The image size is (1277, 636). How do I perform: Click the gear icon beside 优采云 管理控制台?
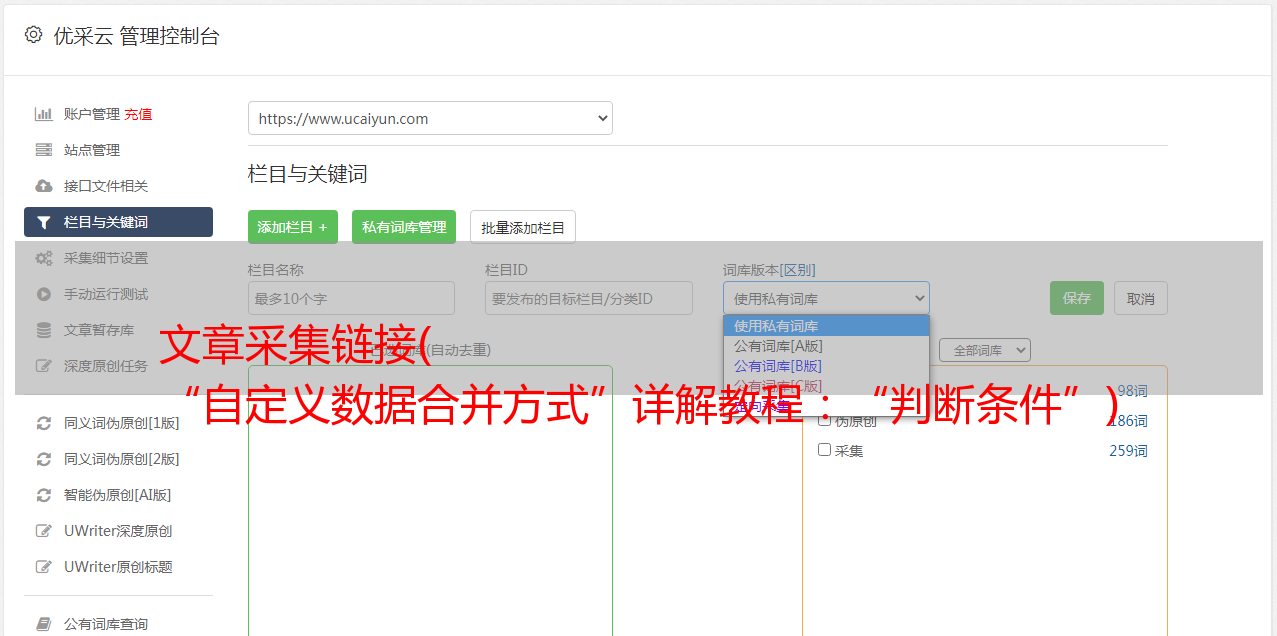33,35
